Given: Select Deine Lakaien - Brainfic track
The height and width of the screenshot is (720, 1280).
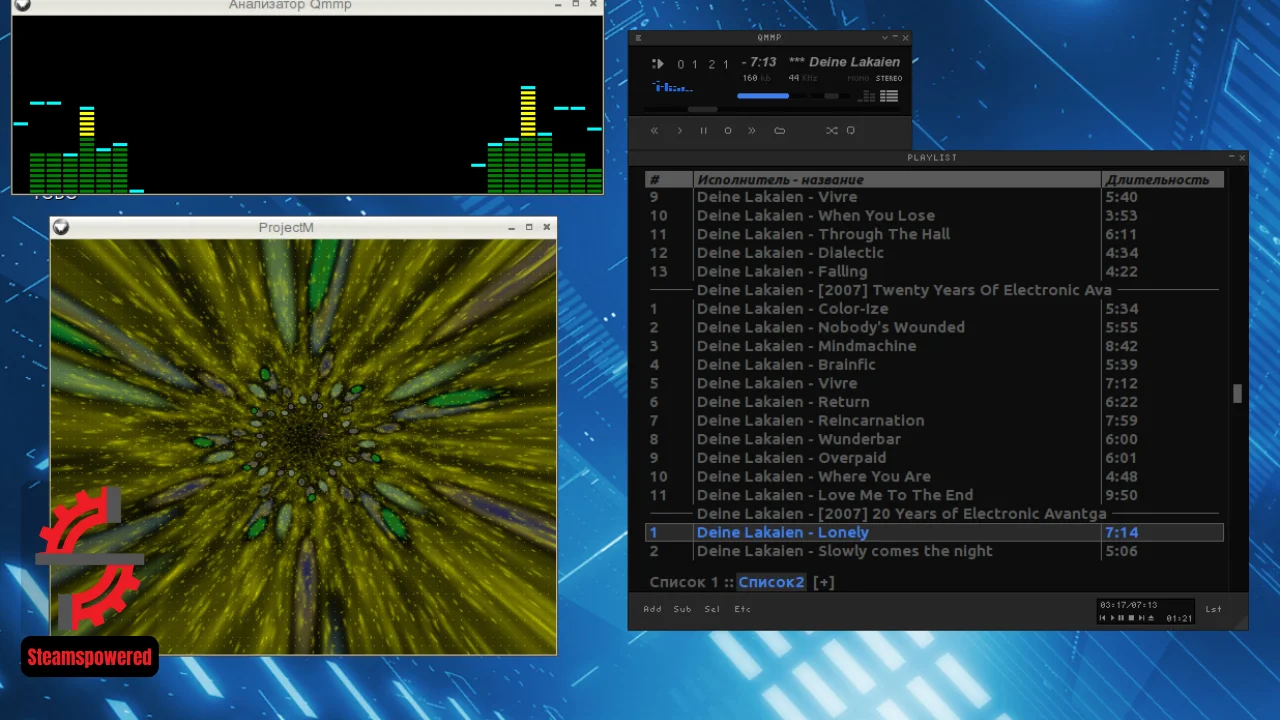Looking at the screenshot, I should (x=934, y=364).
